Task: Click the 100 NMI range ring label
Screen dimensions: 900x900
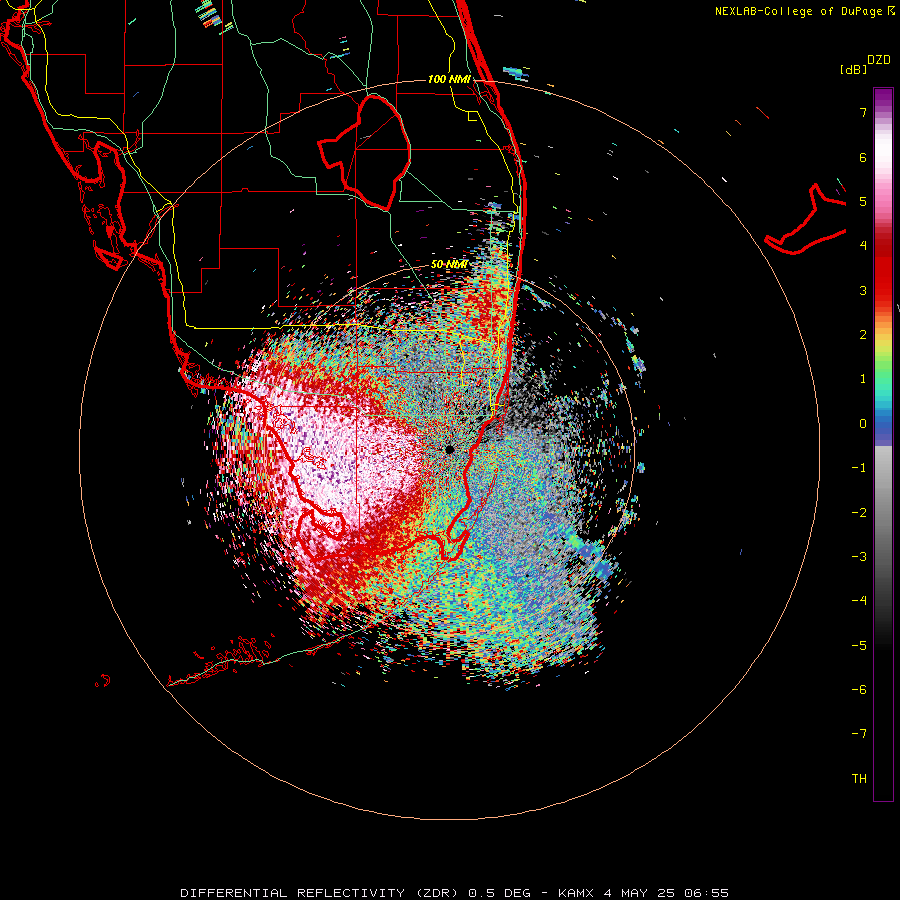Action: pos(449,79)
